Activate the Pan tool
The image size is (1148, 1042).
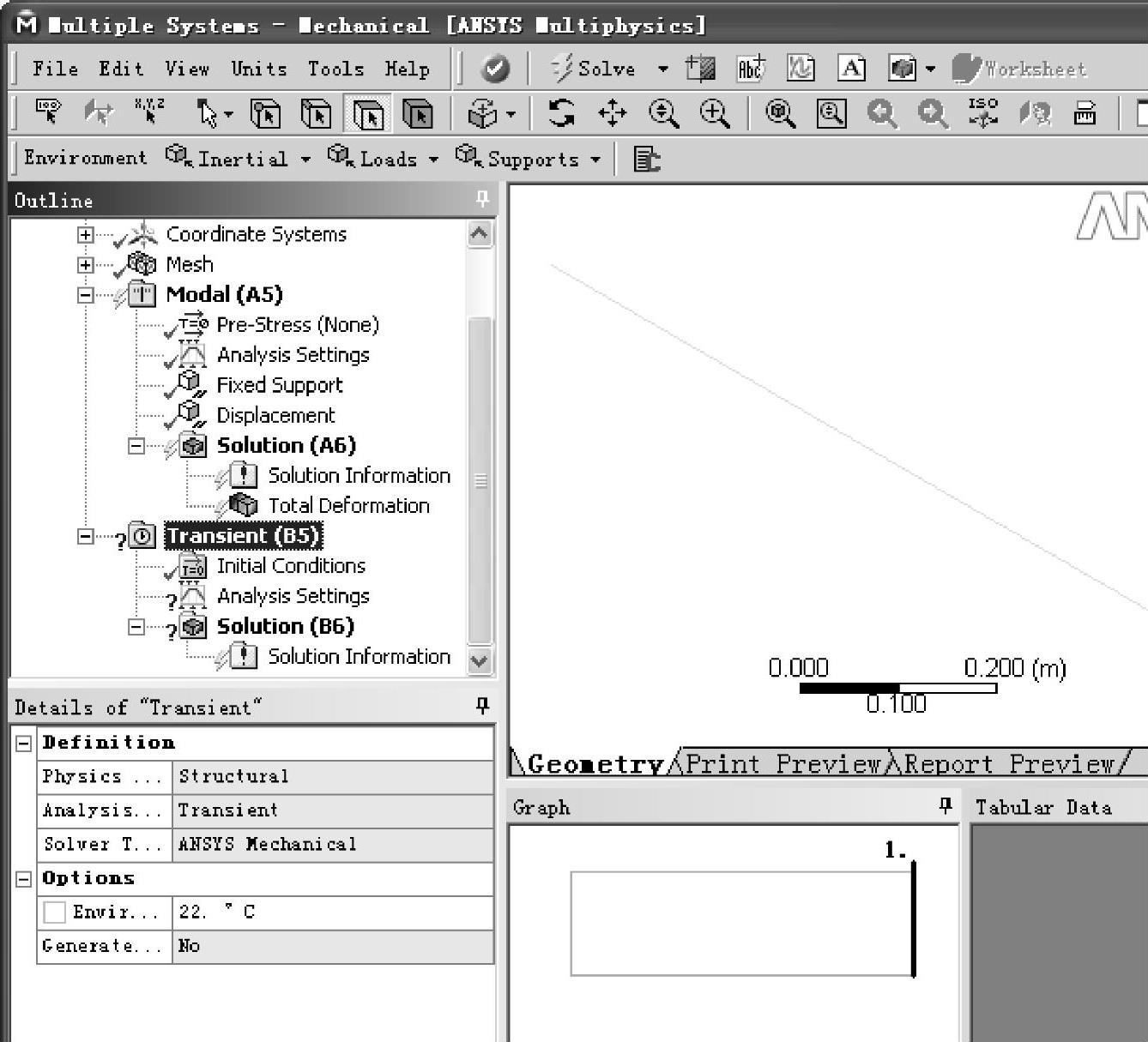[612, 113]
